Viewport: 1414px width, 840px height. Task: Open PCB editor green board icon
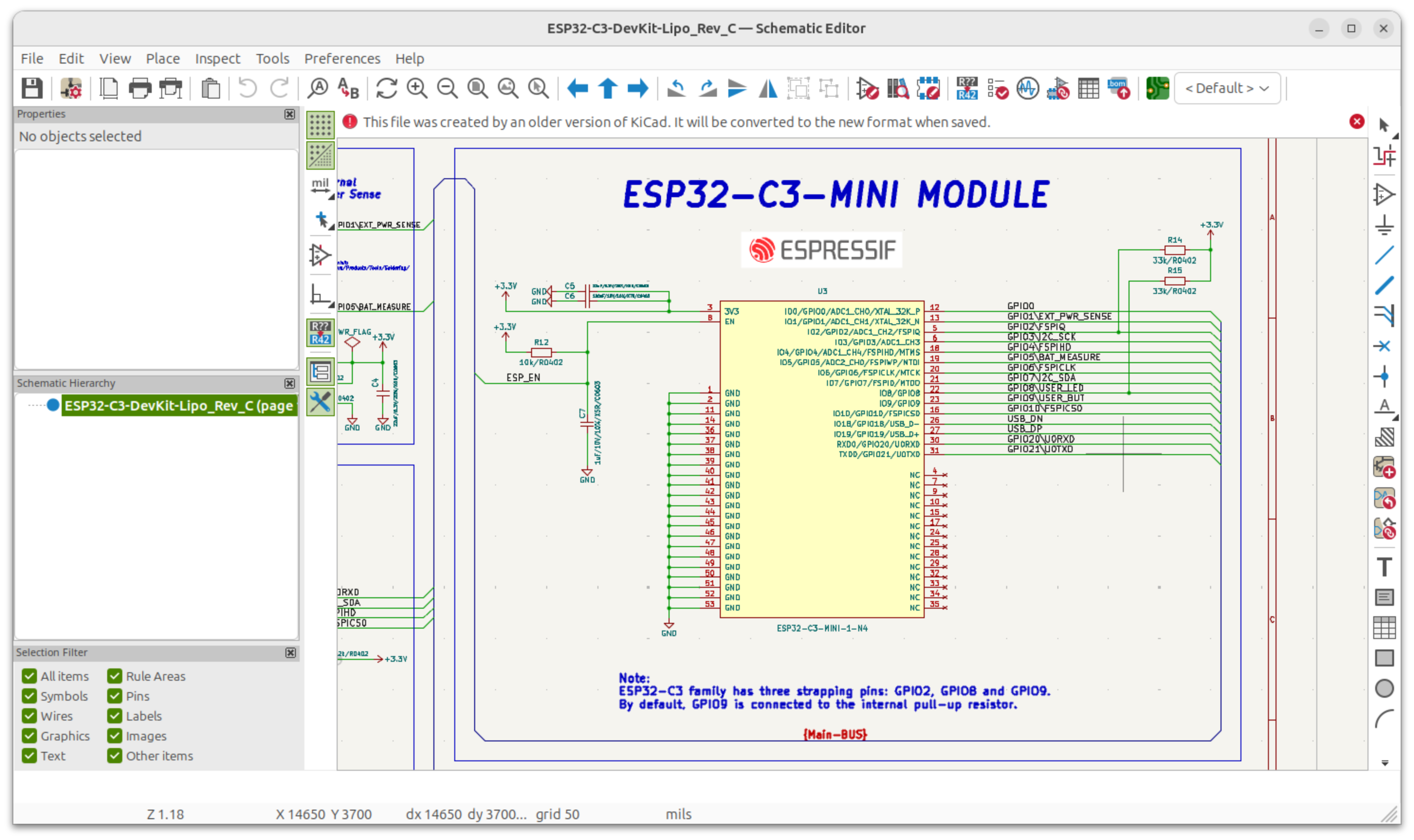click(x=1157, y=89)
